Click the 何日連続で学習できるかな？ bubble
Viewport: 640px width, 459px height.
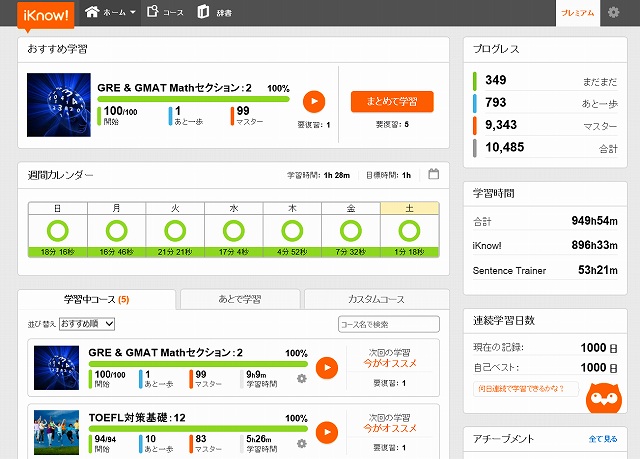(x=526, y=389)
